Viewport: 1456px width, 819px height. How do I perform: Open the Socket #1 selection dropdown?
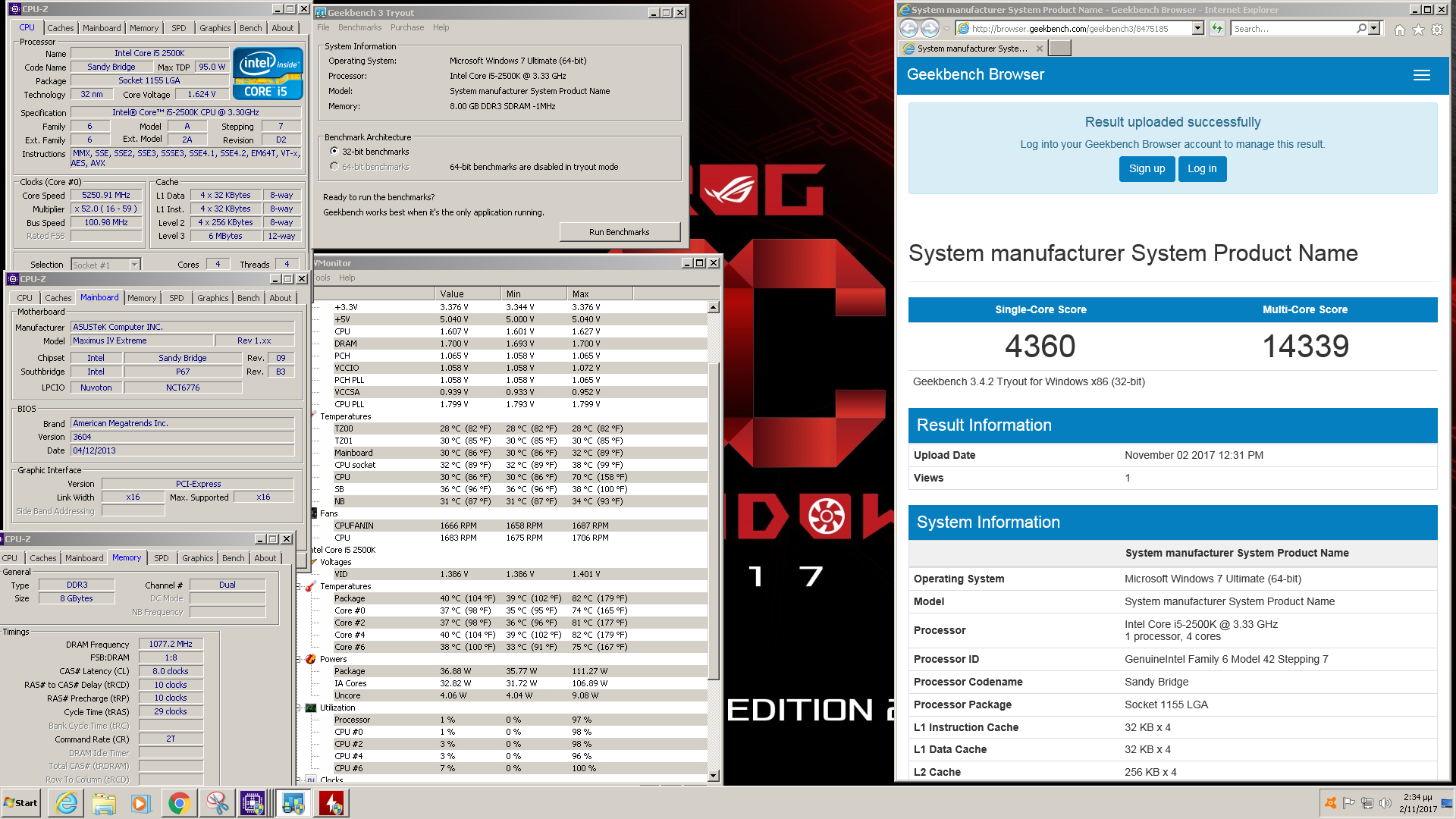click(134, 265)
